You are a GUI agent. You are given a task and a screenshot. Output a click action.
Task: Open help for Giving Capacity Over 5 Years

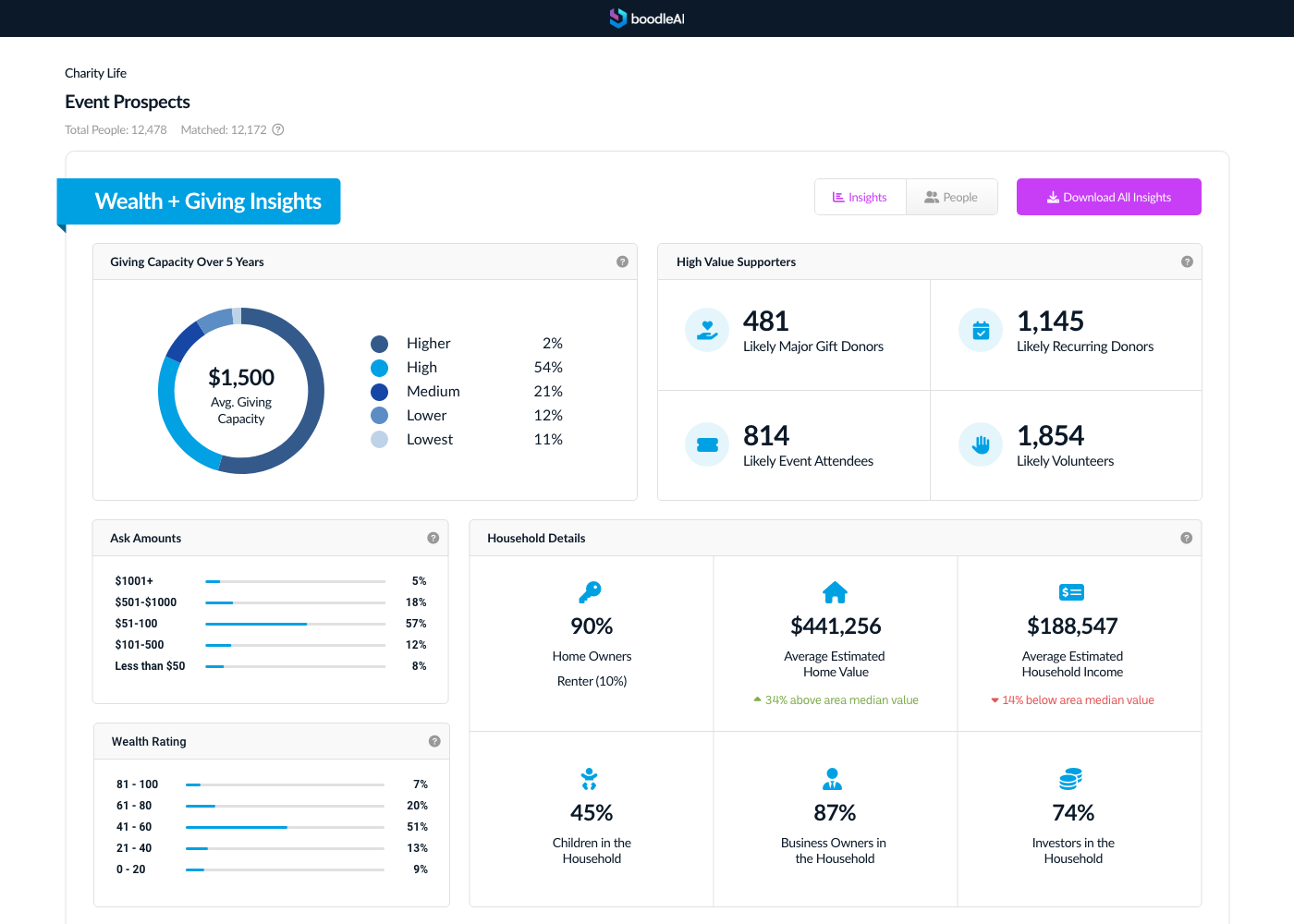tap(622, 261)
